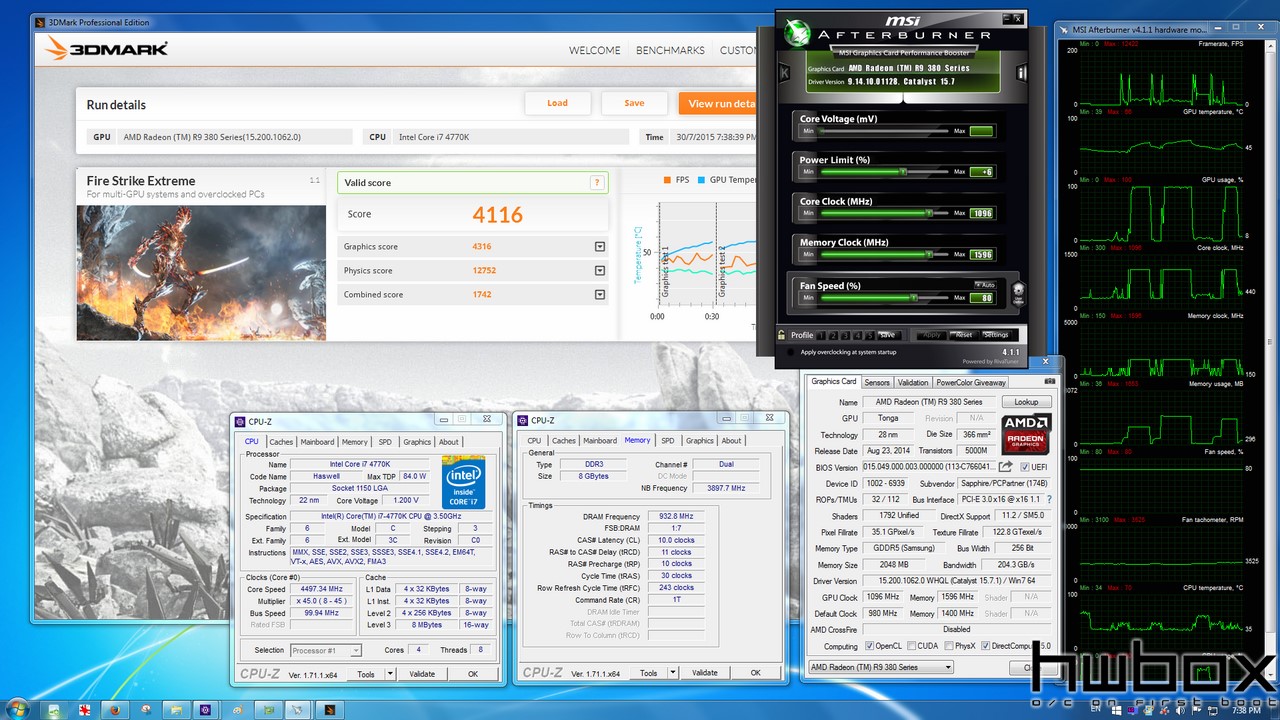The width and height of the screenshot is (1280, 720).
Task: Click OK in the CPU-Z Memory window
Action: tap(755, 673)
